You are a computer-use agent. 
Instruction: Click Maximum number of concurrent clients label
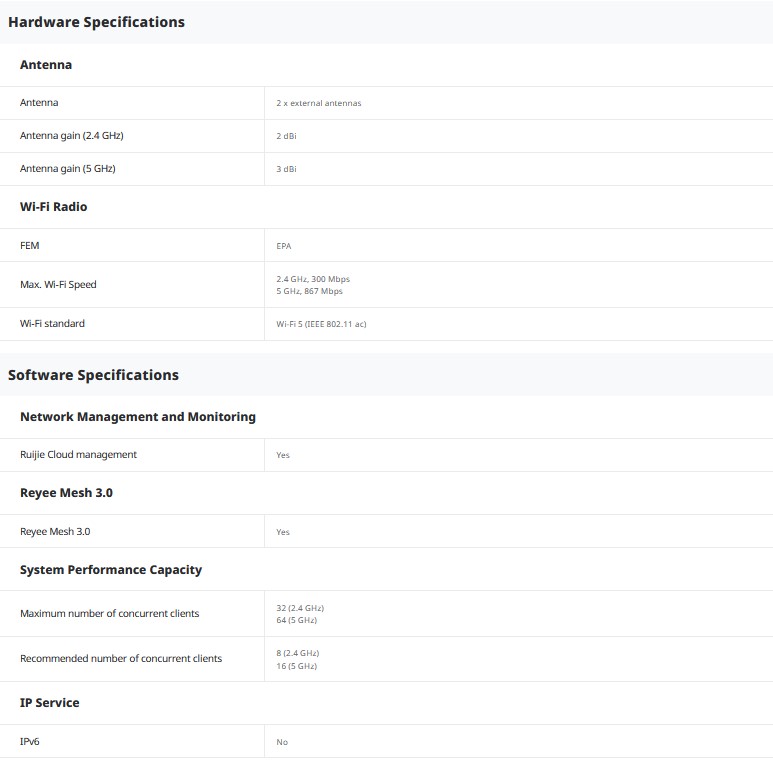tap(109, 614)
